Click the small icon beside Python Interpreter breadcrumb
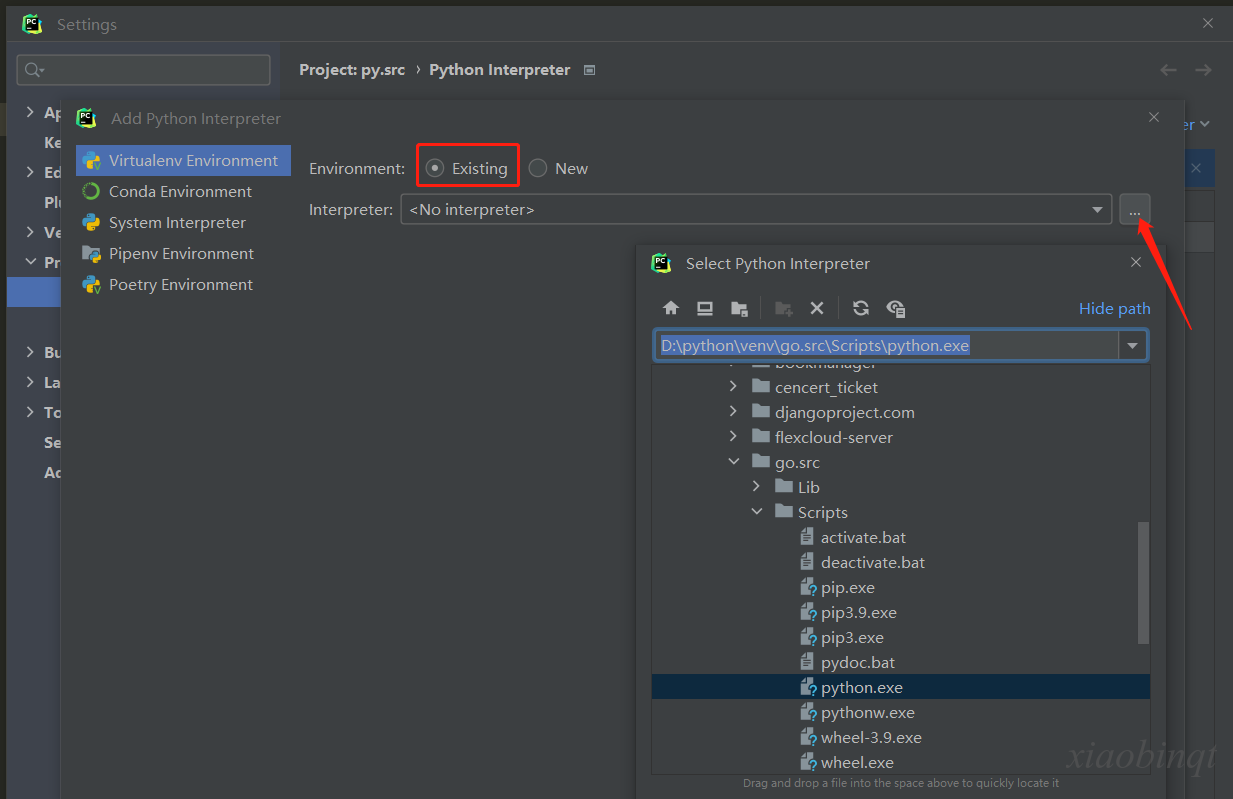Image resolution: width=1233 pixels, height=799 pixels. (589, 70)
